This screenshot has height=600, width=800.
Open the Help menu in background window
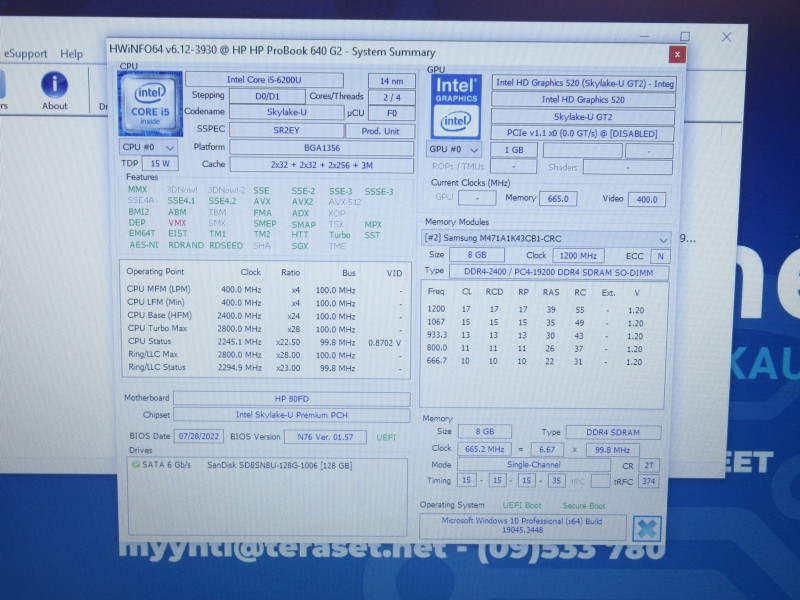71,54
